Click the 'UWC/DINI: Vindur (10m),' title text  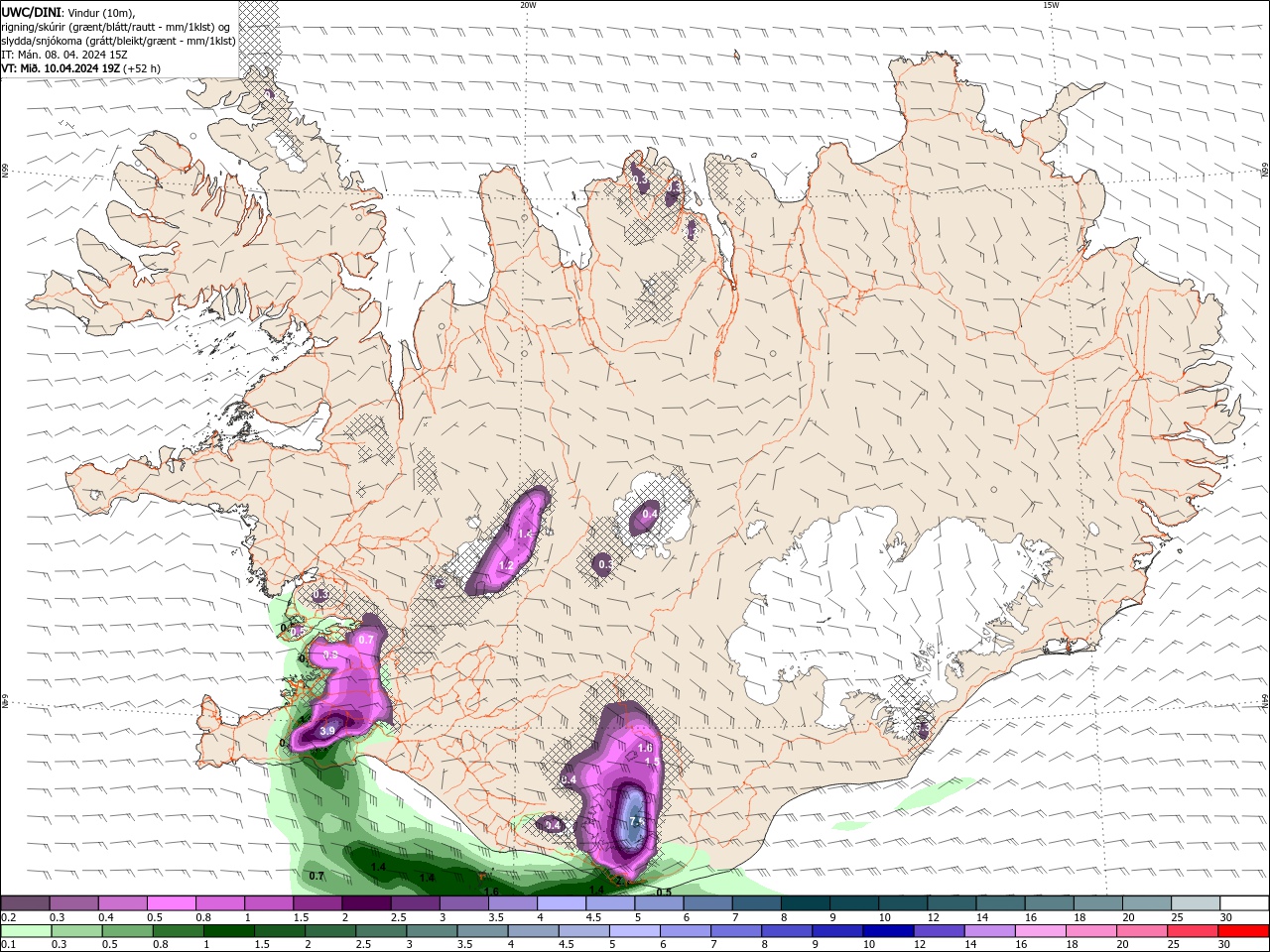pyautogui.click(x=67, y=12)
